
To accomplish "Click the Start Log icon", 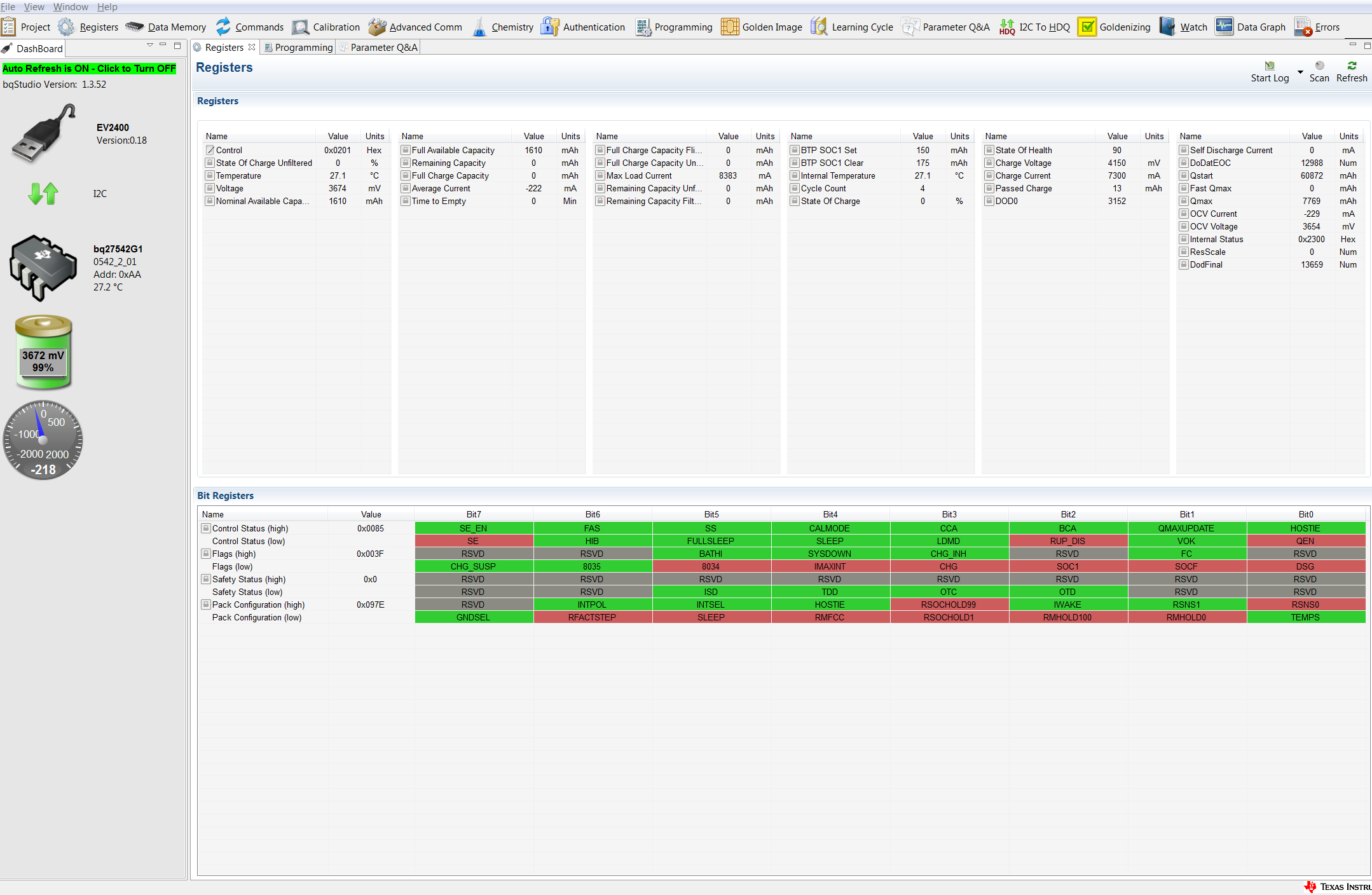I will (1270, 65).
